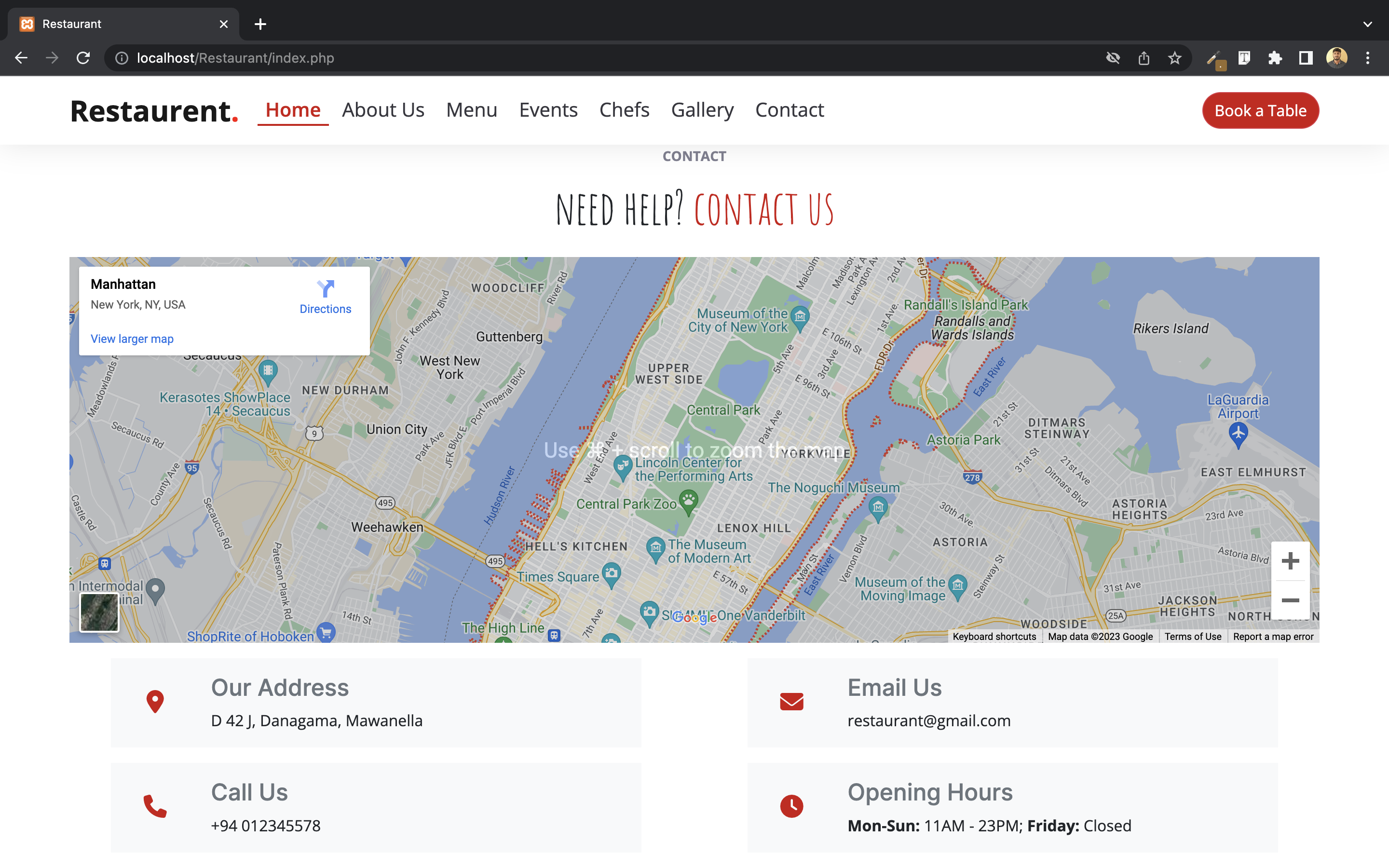
Task: Open the View larger map link
Action: click(132, 339)
